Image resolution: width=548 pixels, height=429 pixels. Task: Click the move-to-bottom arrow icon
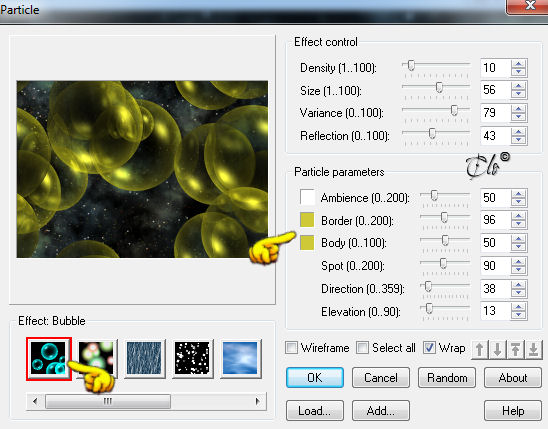pos(533,349)
